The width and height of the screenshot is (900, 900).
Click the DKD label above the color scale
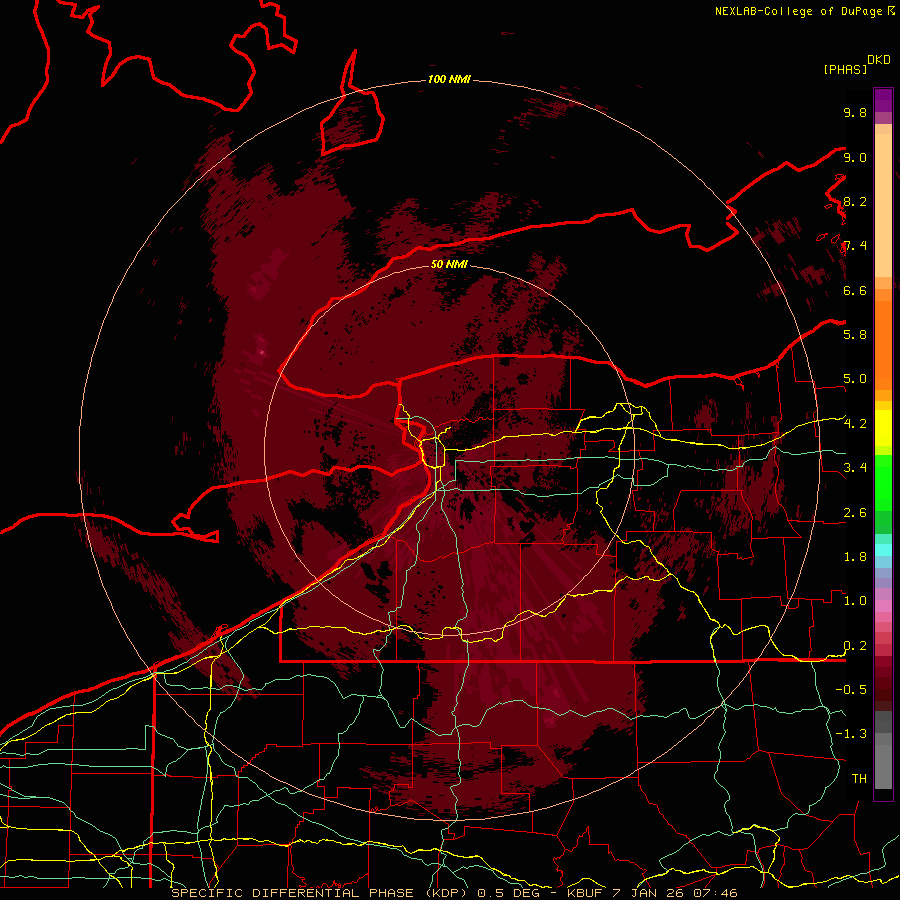coord(879,60)
